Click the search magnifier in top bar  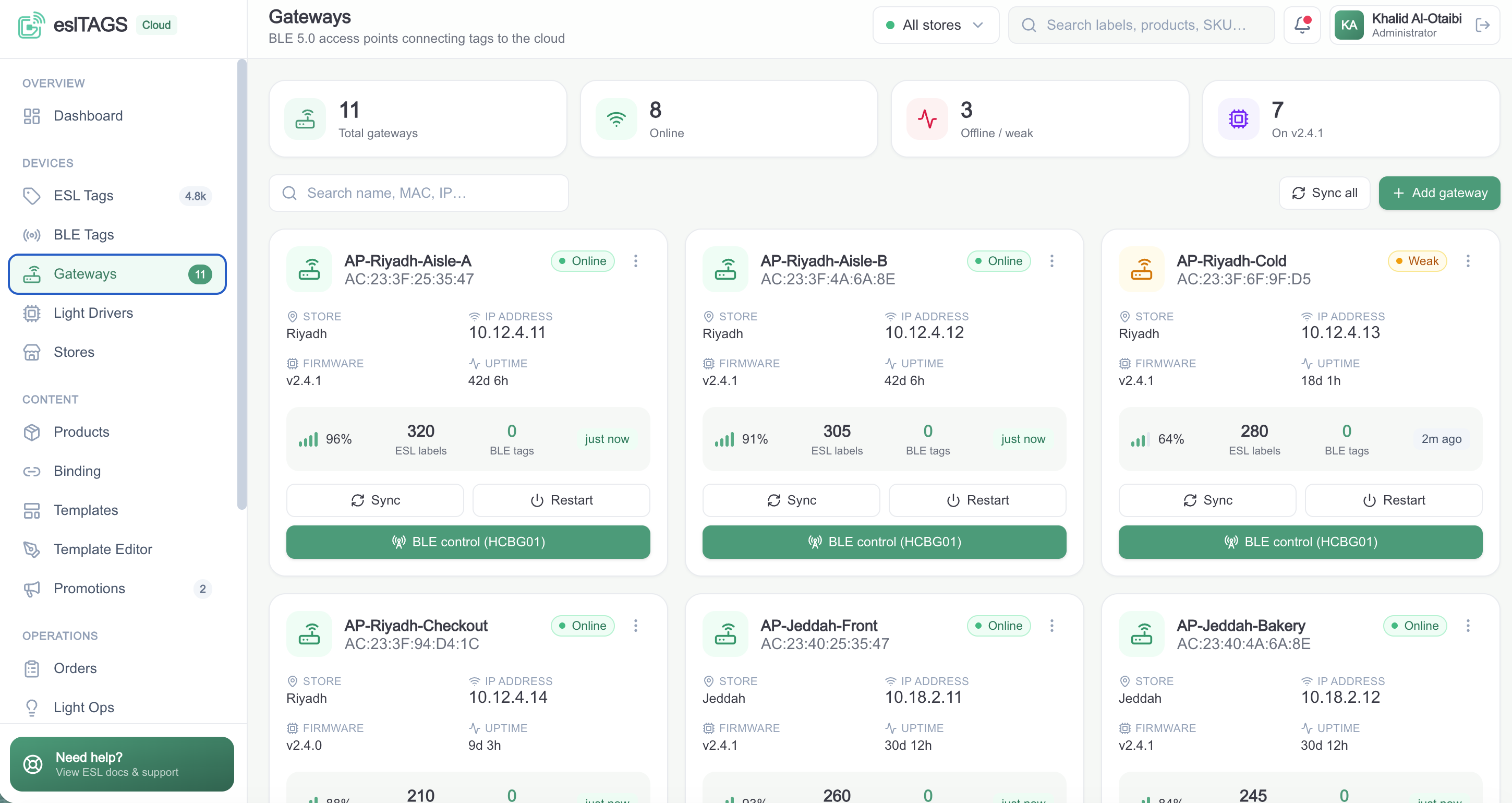1029,25
